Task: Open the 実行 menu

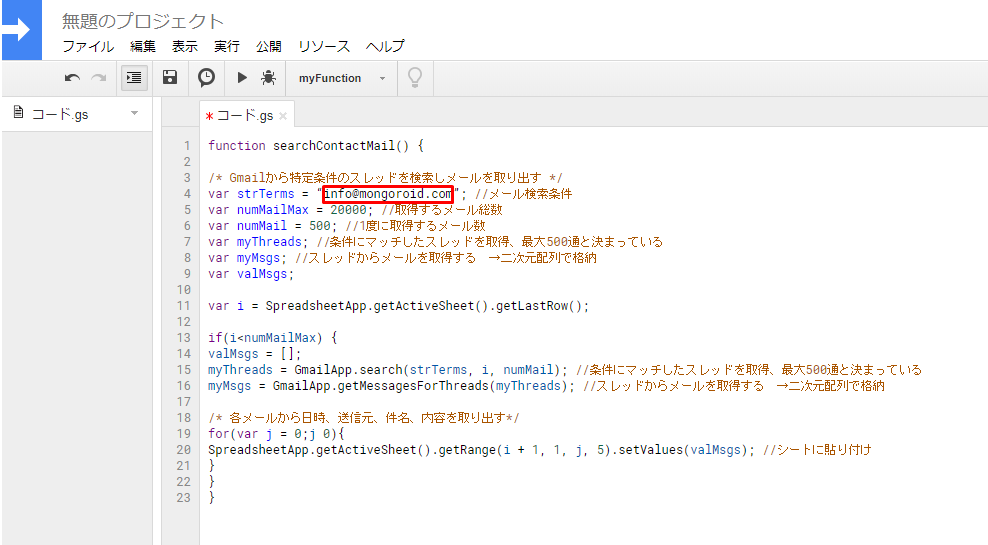Action: point(227,46)
